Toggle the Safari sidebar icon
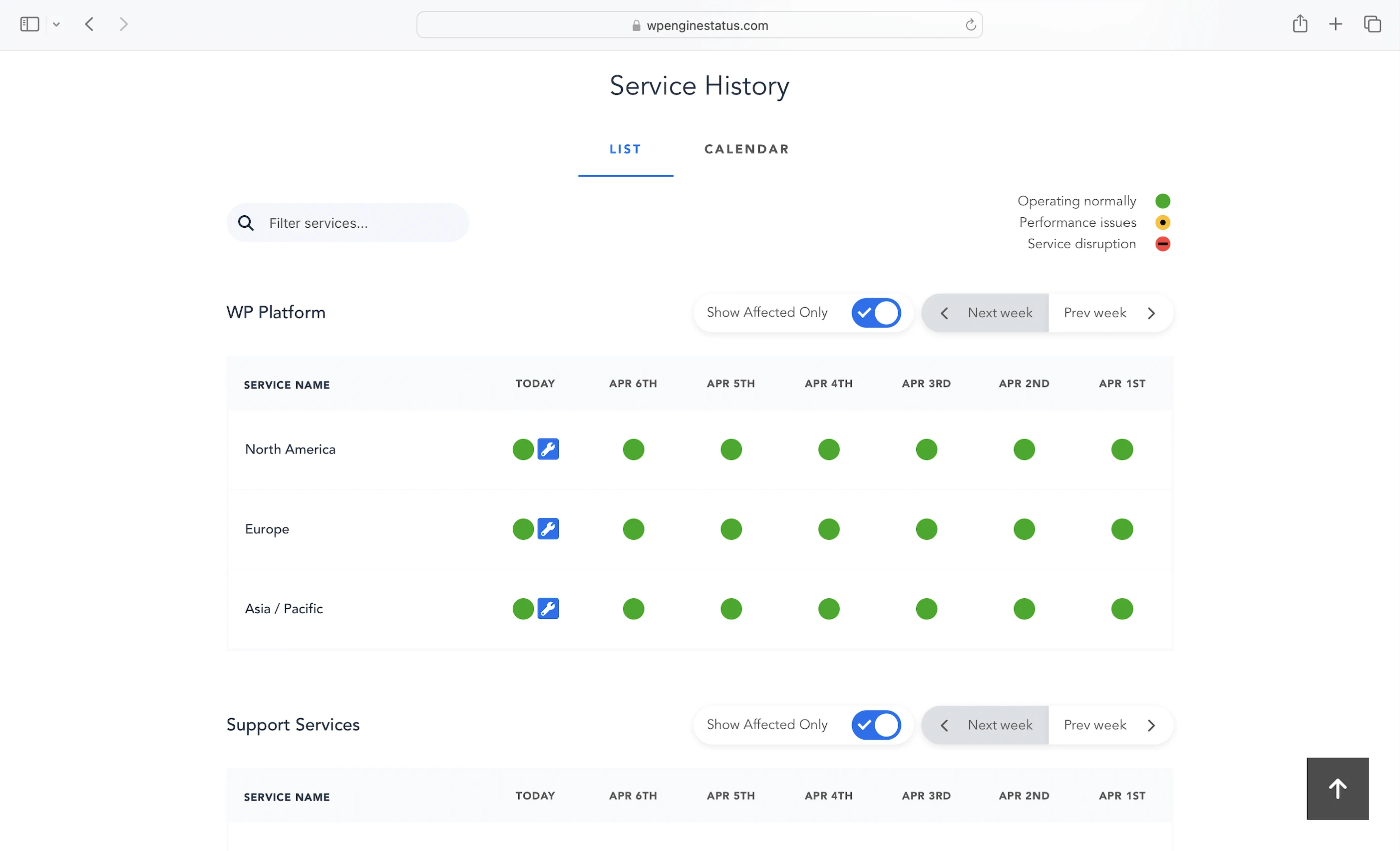The height and width of the screenshot is (851, 1400). click(29, 24)
